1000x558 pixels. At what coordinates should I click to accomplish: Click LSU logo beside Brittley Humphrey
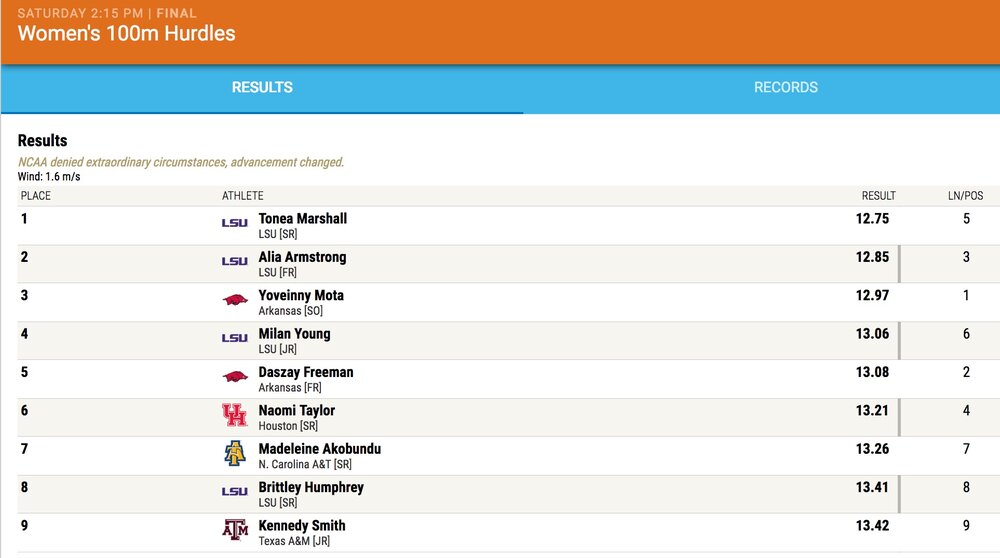234,491
